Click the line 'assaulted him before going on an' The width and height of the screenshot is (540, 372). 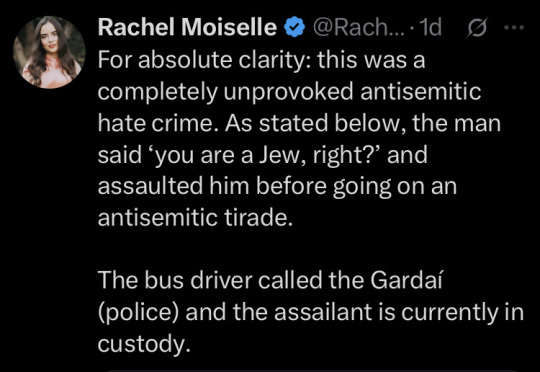pyautogui.click(x=277, y=187)
